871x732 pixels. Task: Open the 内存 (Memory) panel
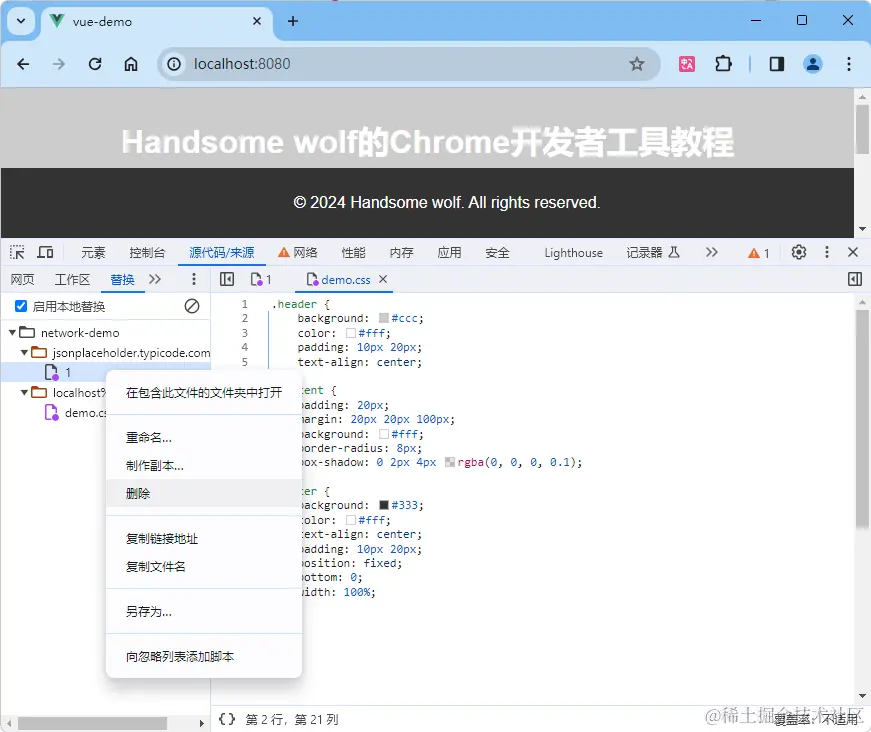click(x=401, y=253)
